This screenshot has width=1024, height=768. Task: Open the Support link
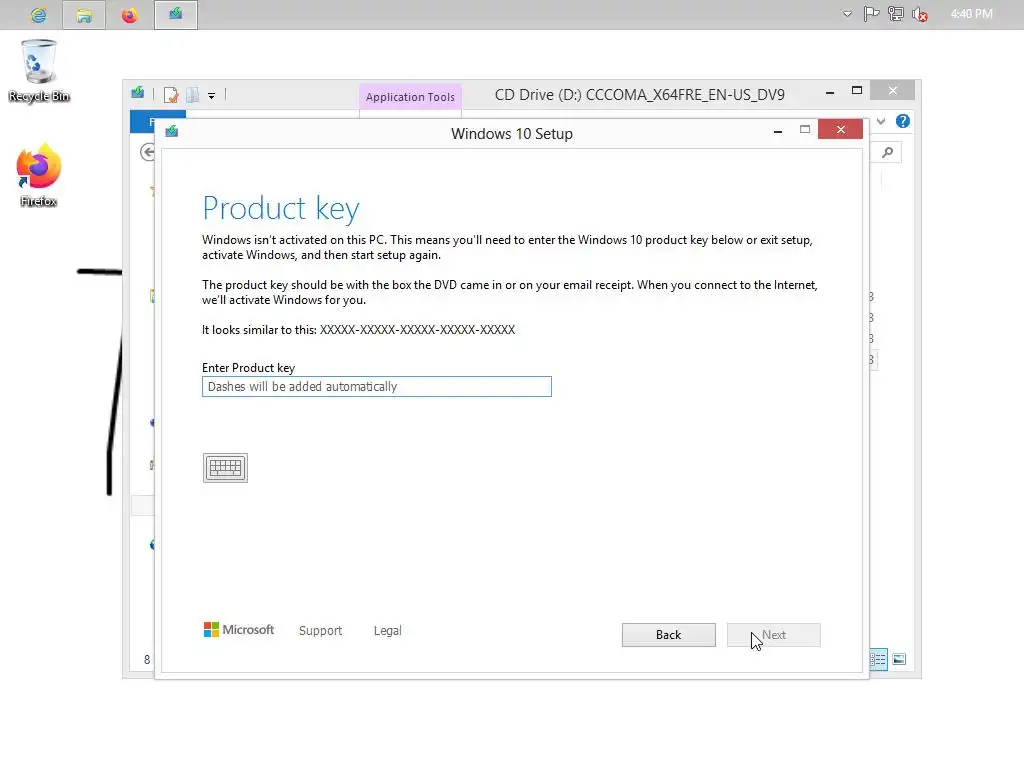(x=321, y=630)
